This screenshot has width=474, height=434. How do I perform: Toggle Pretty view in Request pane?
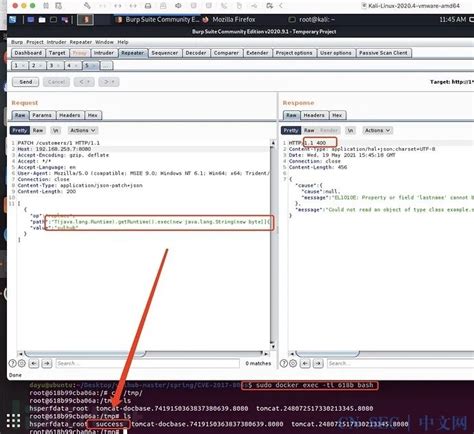[20, 130]
